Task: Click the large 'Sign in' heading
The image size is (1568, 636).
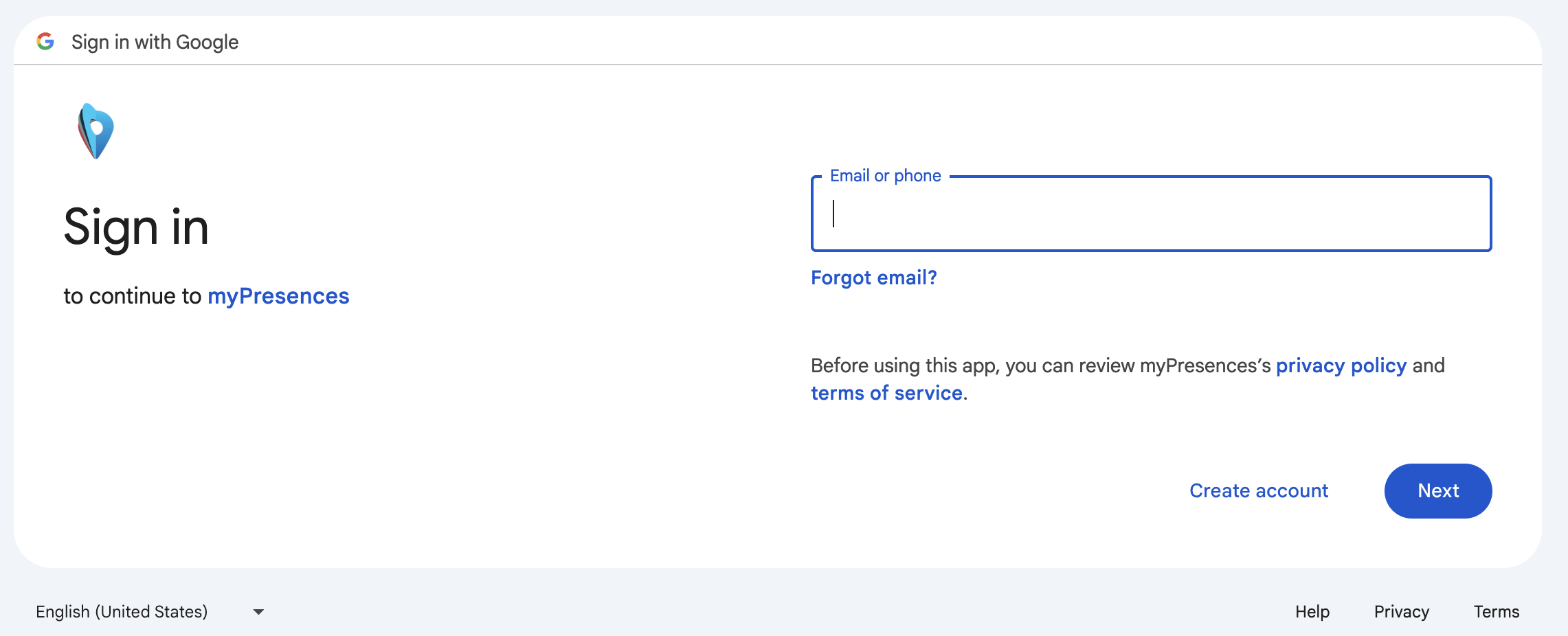Action: coord(136,227)
